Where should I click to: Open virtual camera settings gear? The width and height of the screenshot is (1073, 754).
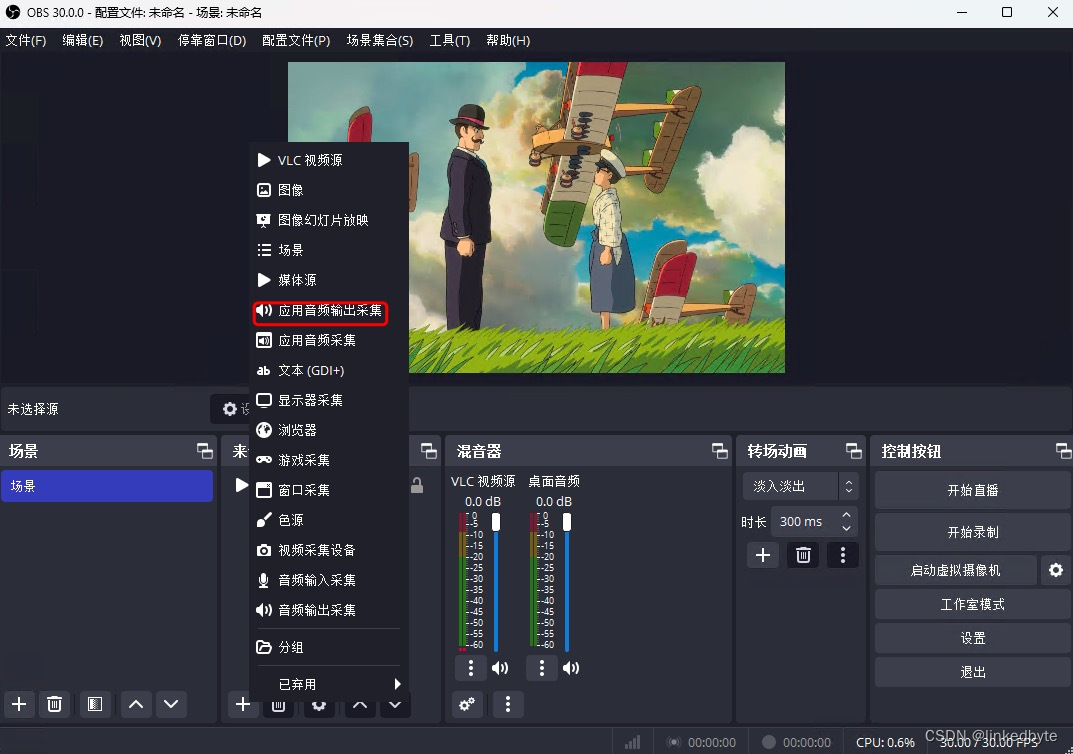tap(1056, 570)
